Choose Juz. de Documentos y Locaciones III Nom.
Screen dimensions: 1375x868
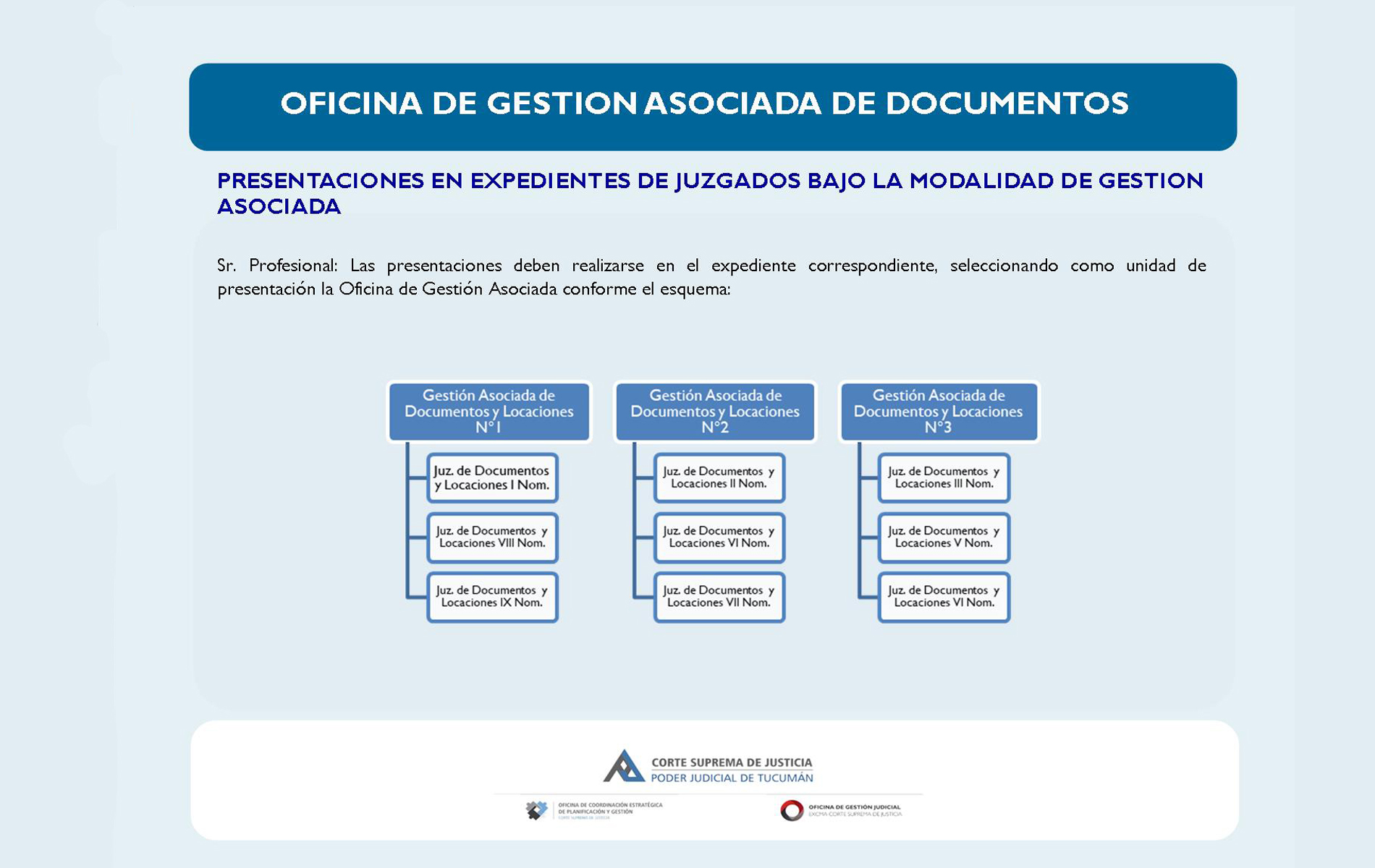pyautogui.click(x=944, y=478)
